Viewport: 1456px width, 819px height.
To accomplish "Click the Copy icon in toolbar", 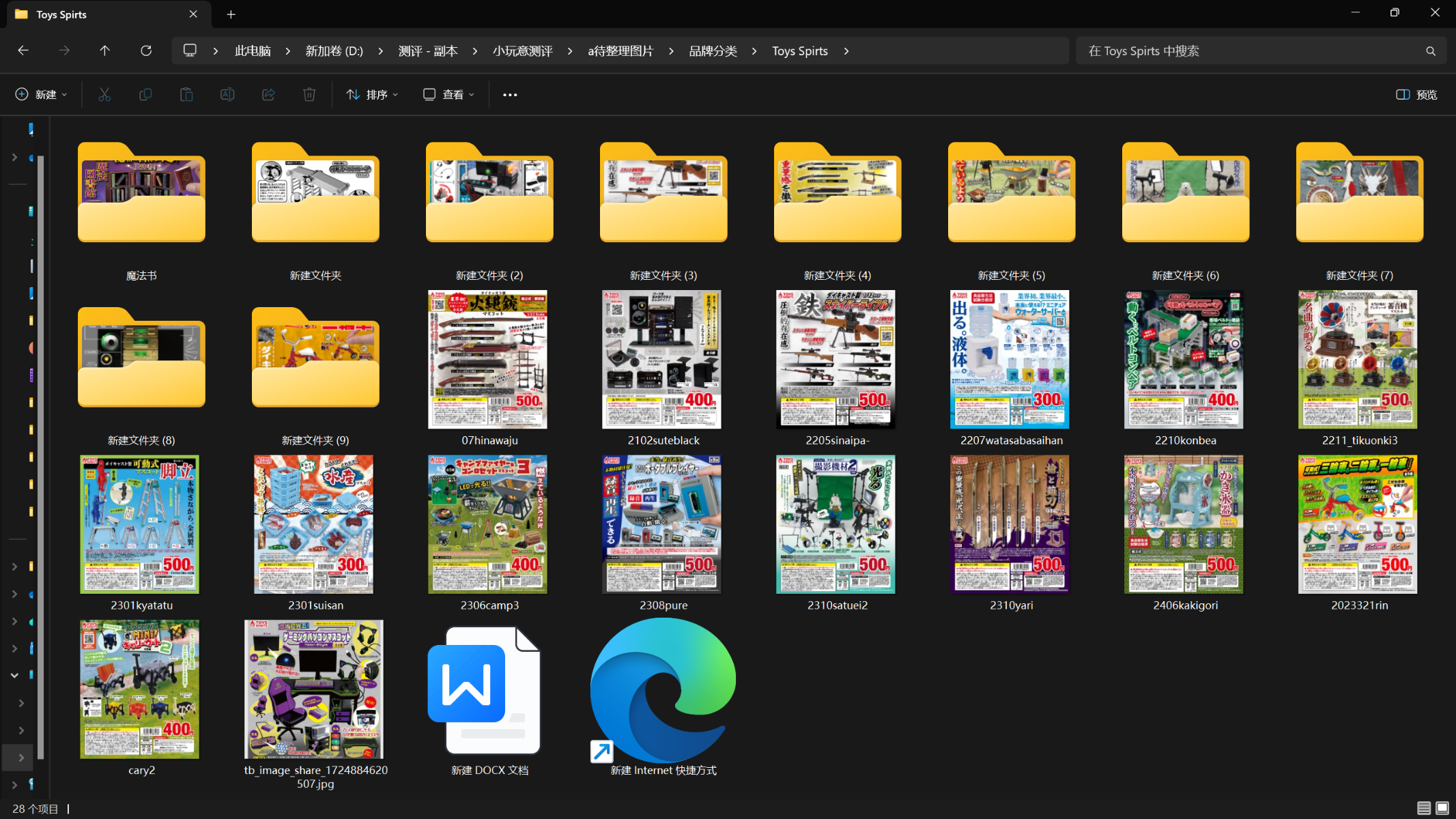I will 145,94.
